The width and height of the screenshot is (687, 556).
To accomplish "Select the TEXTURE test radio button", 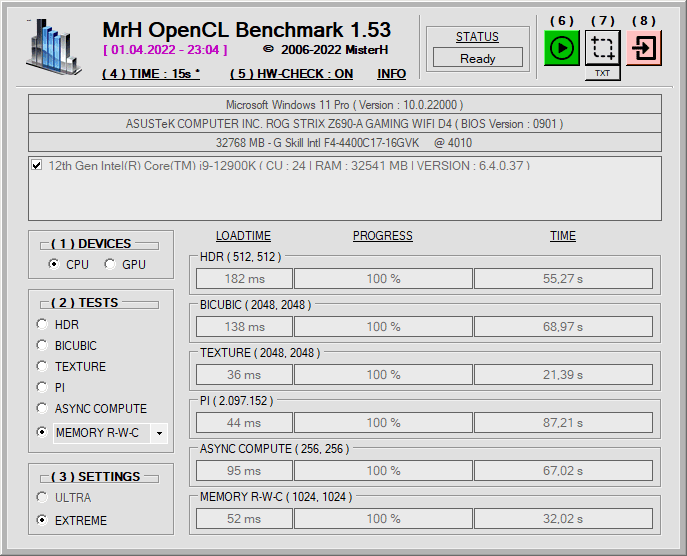I will (42, 366).
